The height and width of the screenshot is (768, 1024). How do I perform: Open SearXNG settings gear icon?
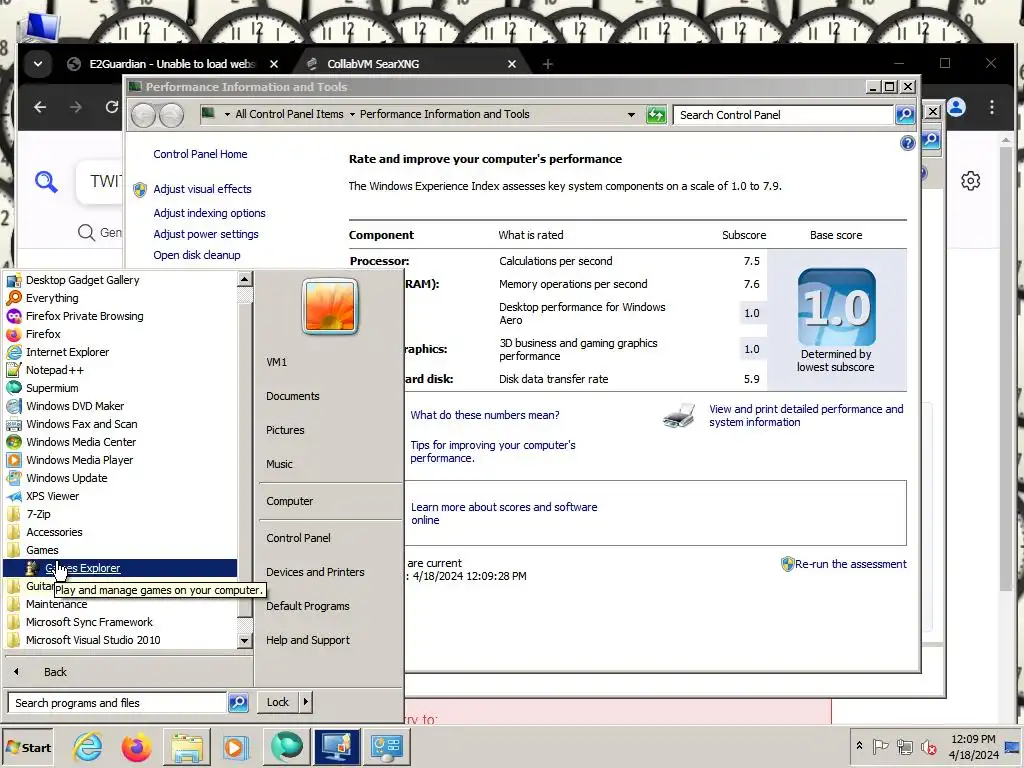(970, 181)
